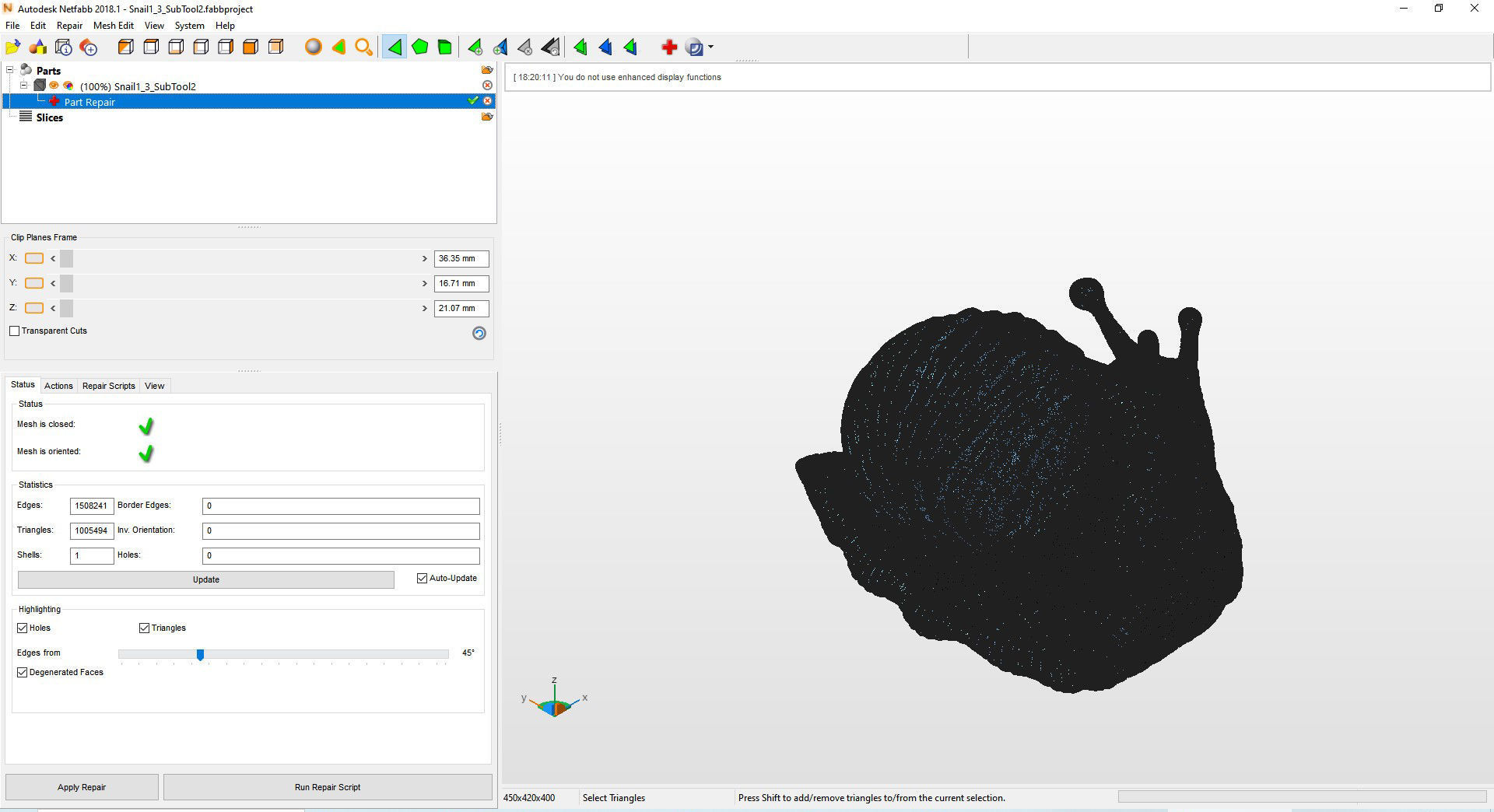
Task: Click the Y clip plane left arrow
Action: (x=53, y=283)
